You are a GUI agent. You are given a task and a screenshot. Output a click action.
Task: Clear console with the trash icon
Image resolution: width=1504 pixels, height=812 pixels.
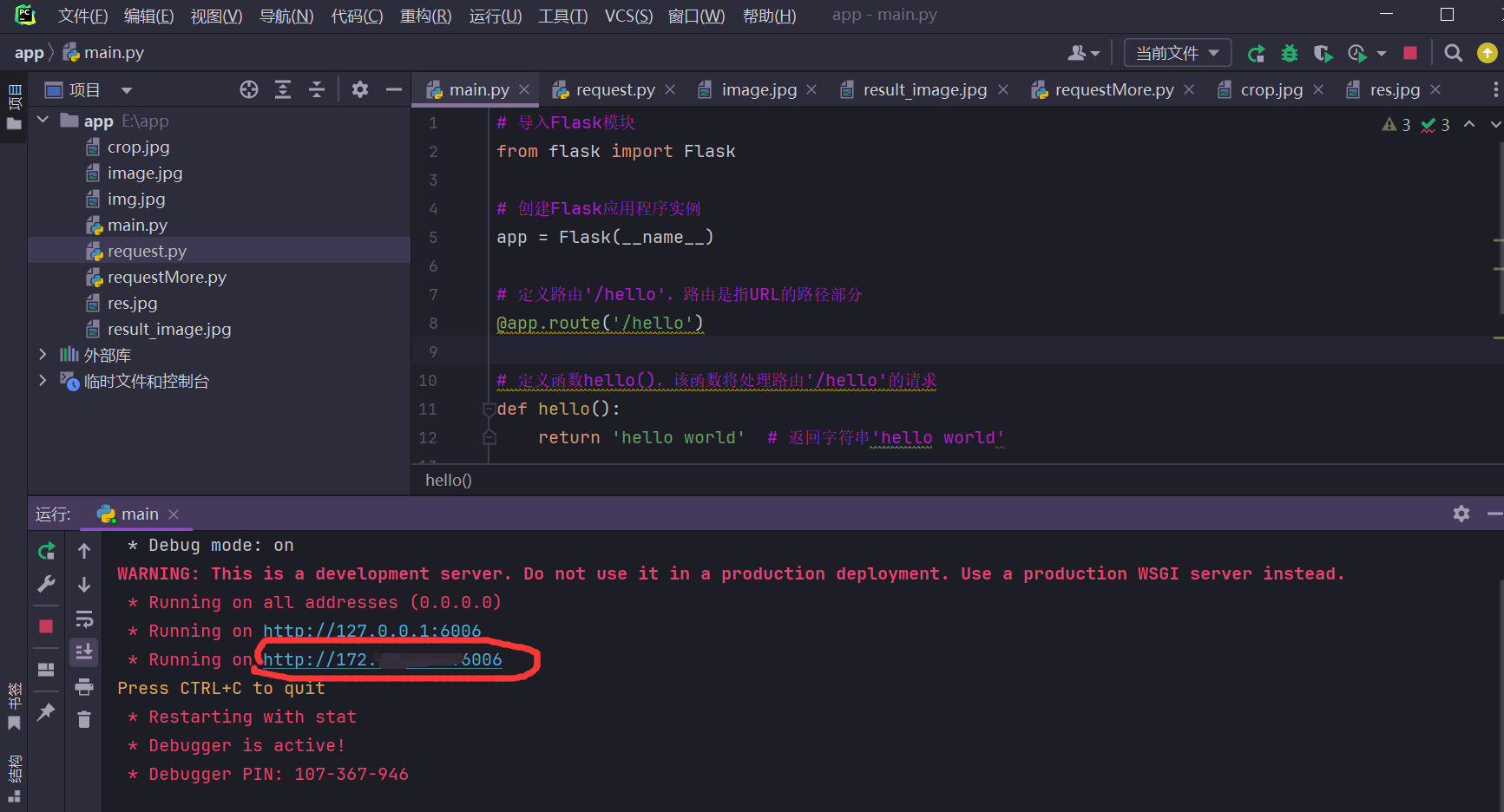tap(84, 720)
